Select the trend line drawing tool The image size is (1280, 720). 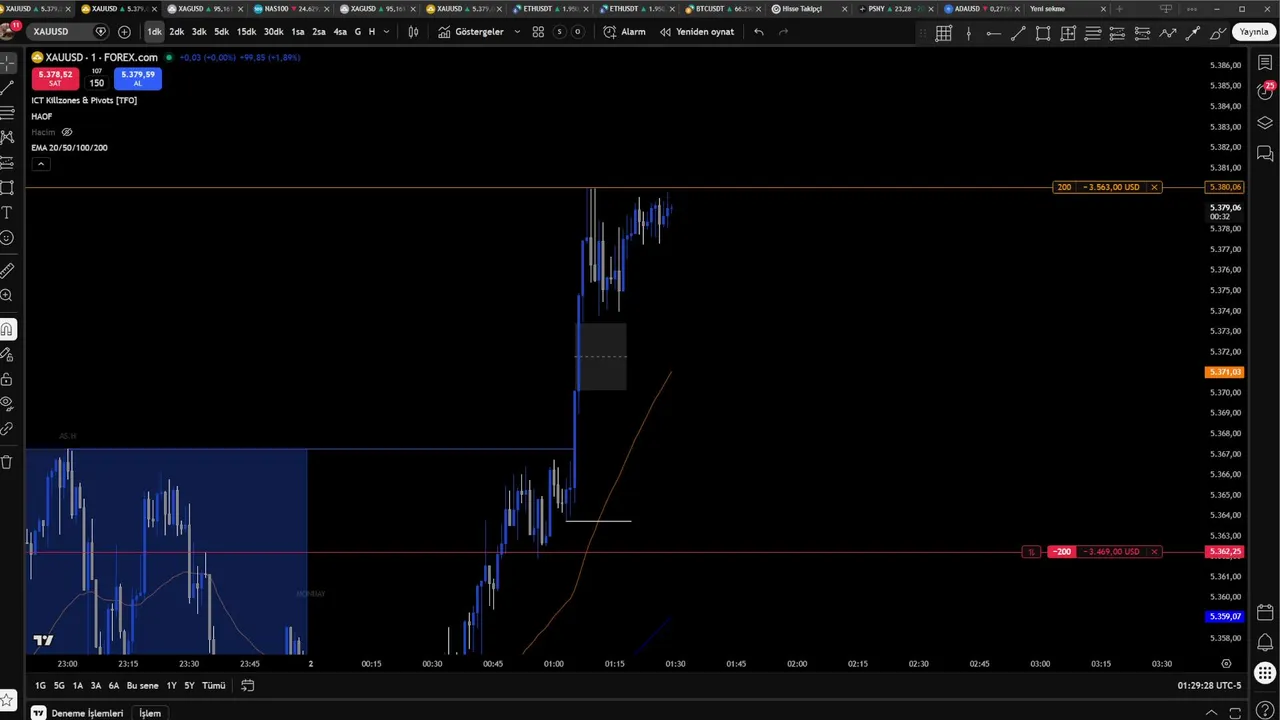tap(6, 87)
